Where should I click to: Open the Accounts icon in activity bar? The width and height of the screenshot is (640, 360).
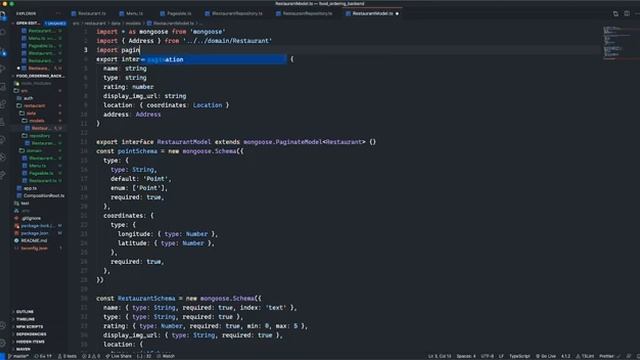(x=3, y=325)
